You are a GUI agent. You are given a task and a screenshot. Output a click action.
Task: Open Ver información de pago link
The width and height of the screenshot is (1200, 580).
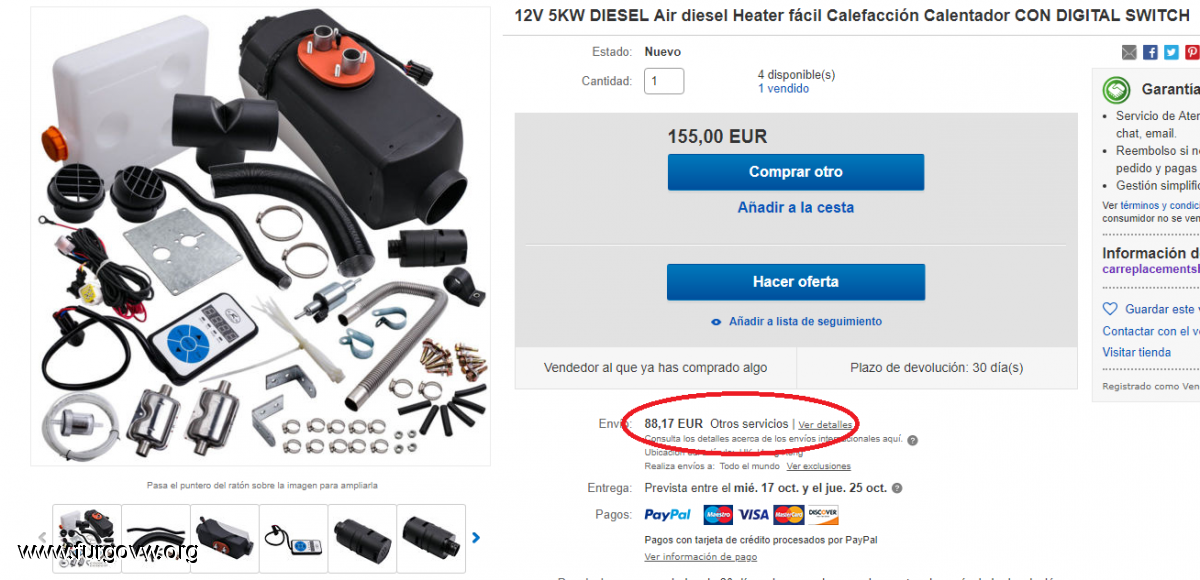[x=701, y=557]
